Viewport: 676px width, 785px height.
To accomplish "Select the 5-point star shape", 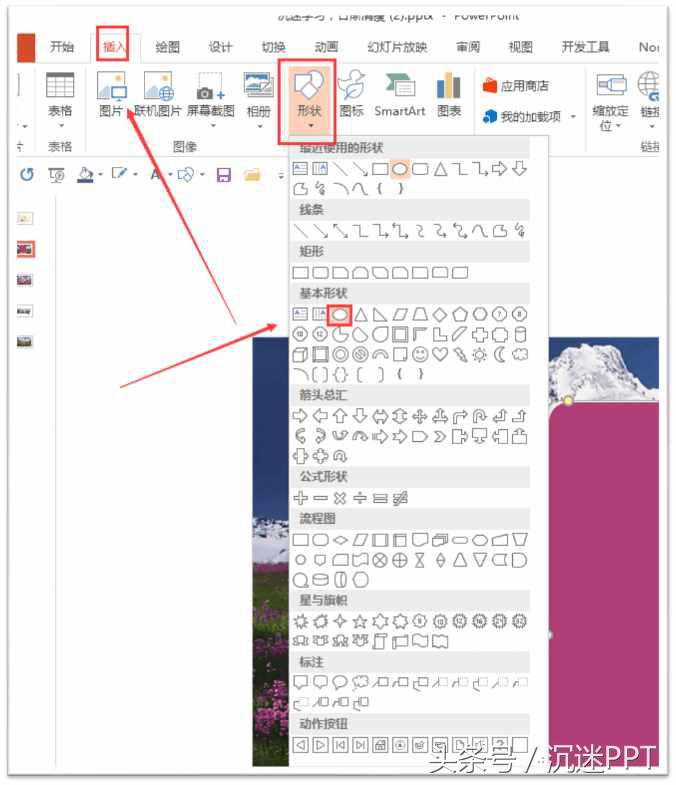I will 360,621.
